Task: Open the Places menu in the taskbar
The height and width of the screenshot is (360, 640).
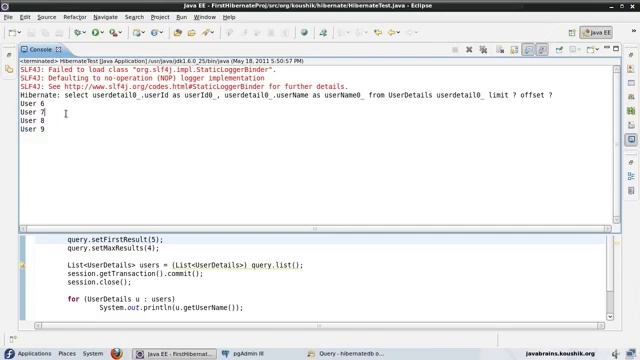Action: coord(67,353)
